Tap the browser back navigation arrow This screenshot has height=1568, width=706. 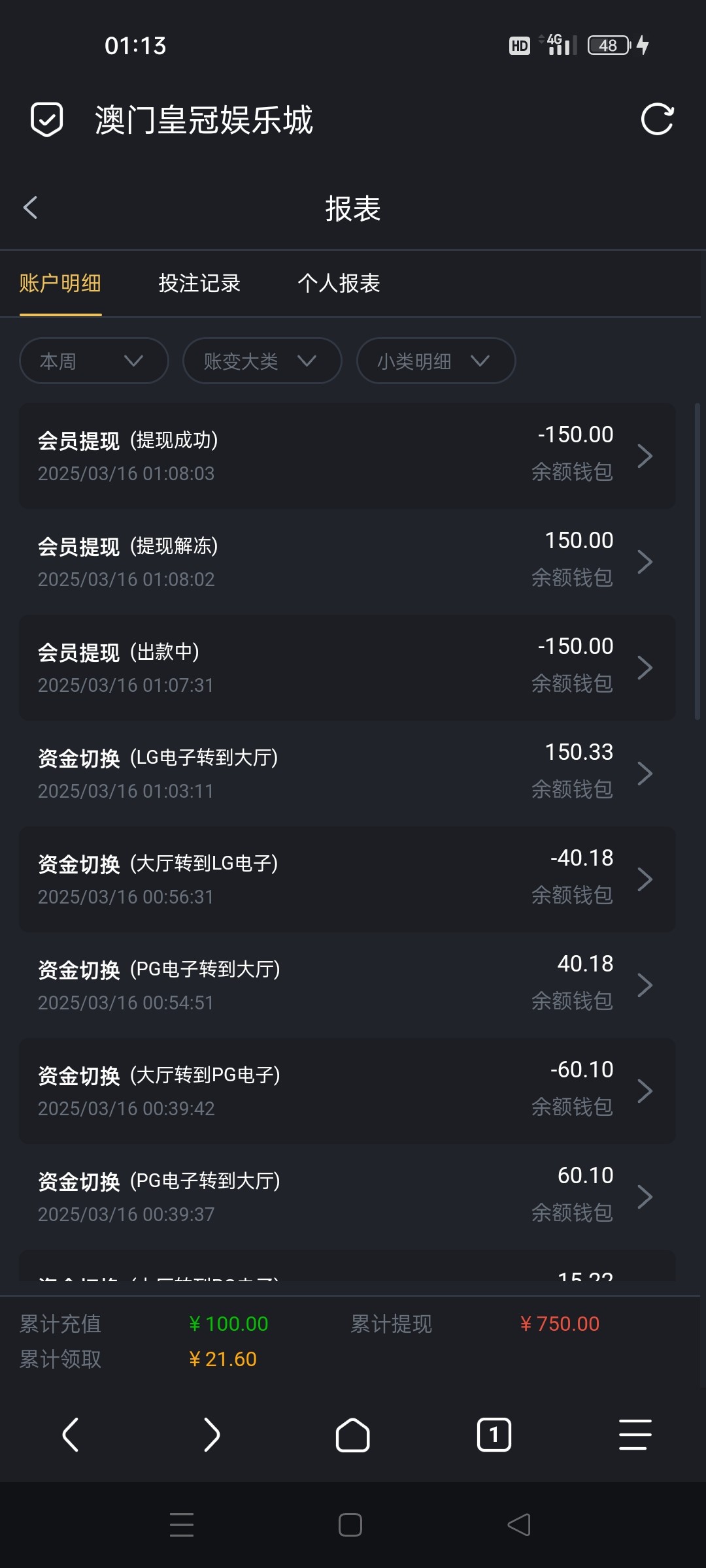pos(71,1435)
